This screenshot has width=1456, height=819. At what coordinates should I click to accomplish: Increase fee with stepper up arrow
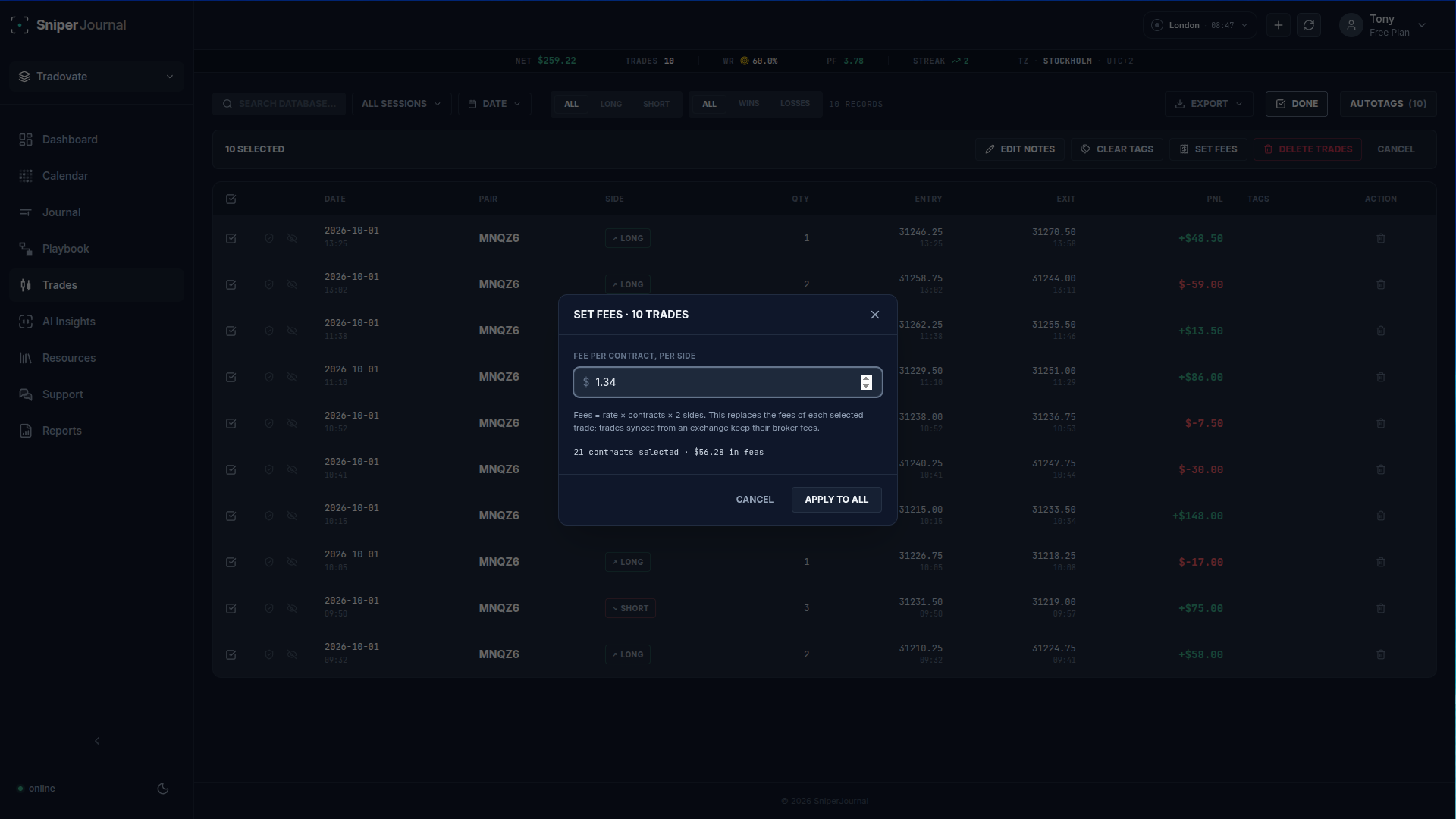coord(866,378)
